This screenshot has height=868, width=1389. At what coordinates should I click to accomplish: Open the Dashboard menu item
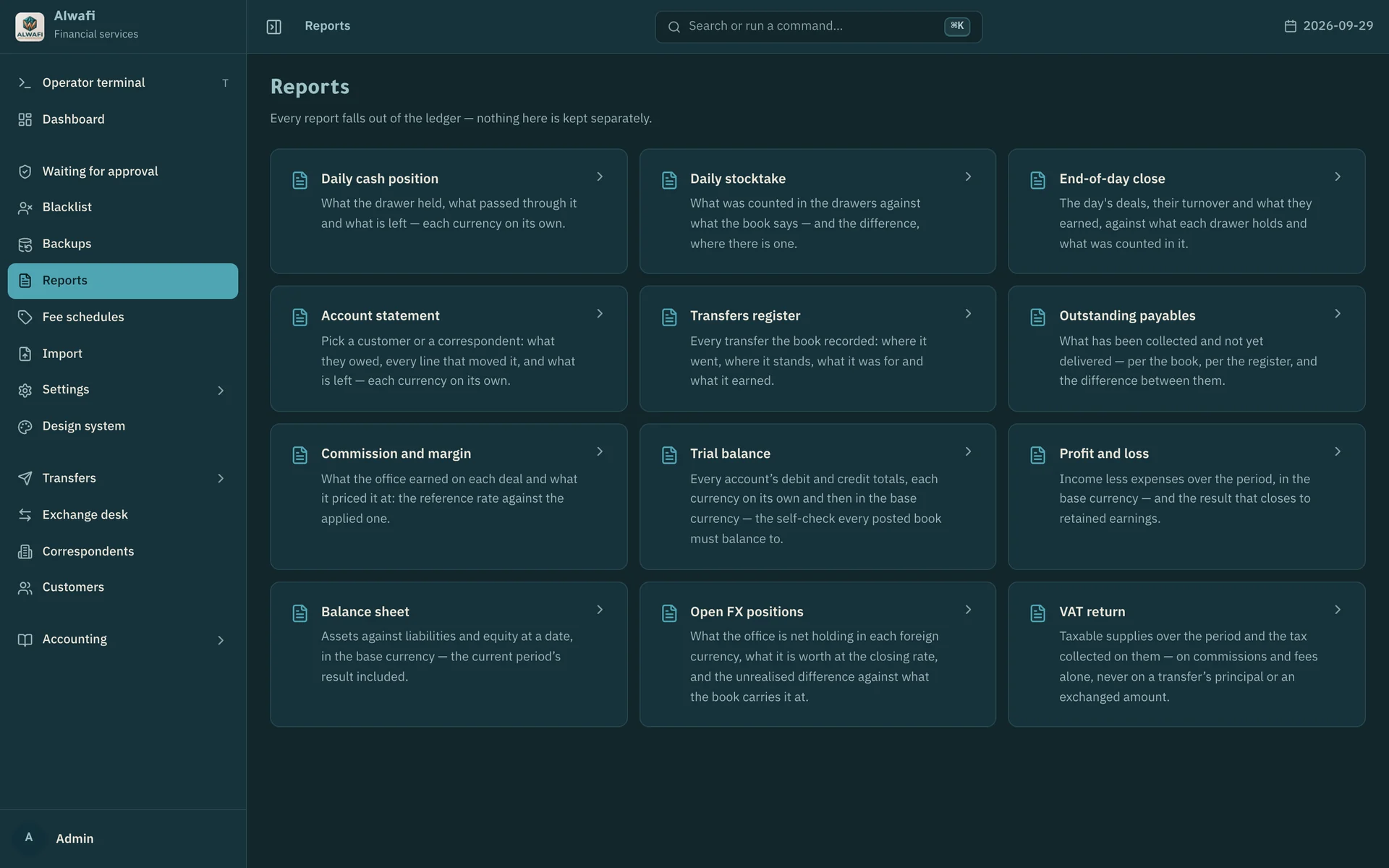click(123, 119)
